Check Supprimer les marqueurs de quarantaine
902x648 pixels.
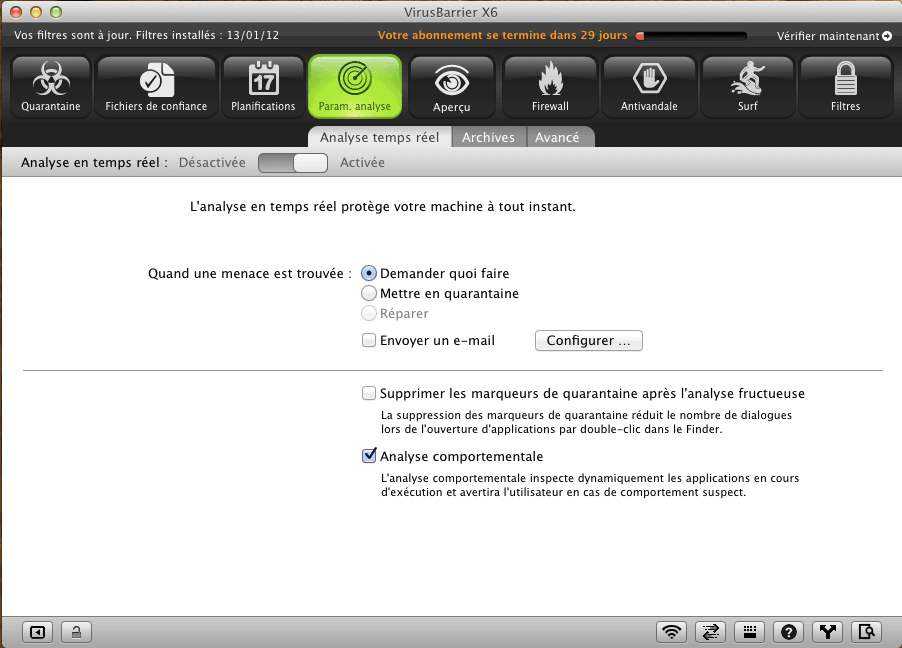370,394
